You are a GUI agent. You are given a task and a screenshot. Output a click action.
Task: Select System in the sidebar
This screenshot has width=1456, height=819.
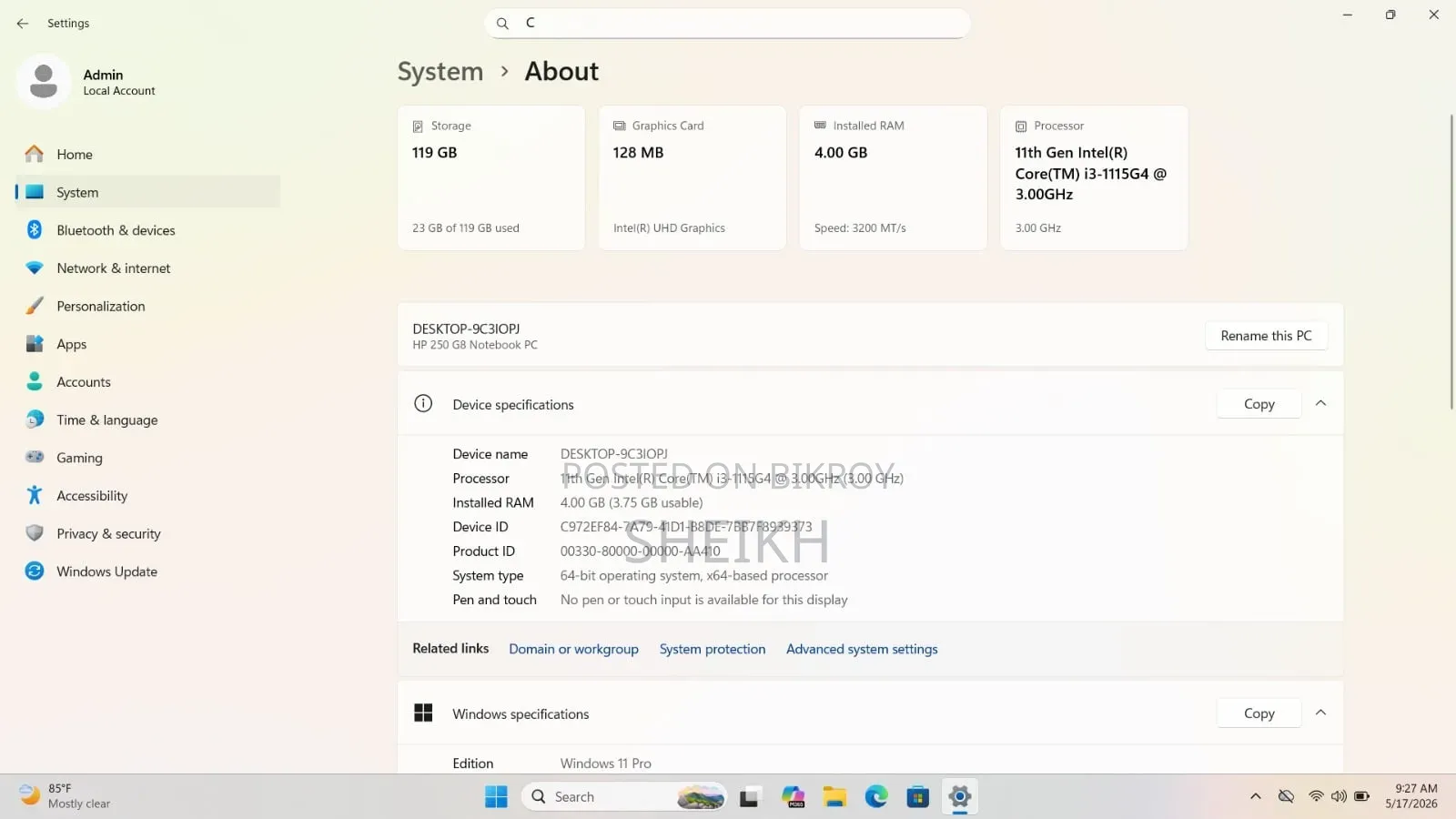coord(148,193)
